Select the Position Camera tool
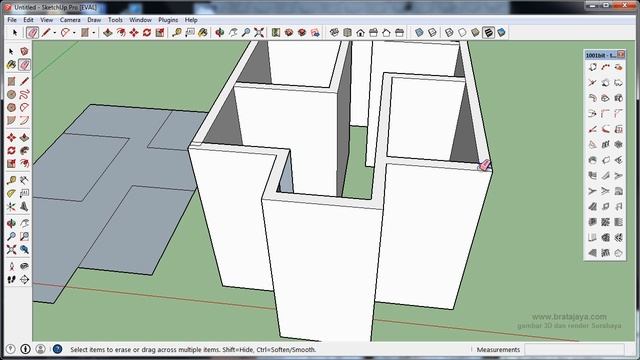 coord(11,267)
